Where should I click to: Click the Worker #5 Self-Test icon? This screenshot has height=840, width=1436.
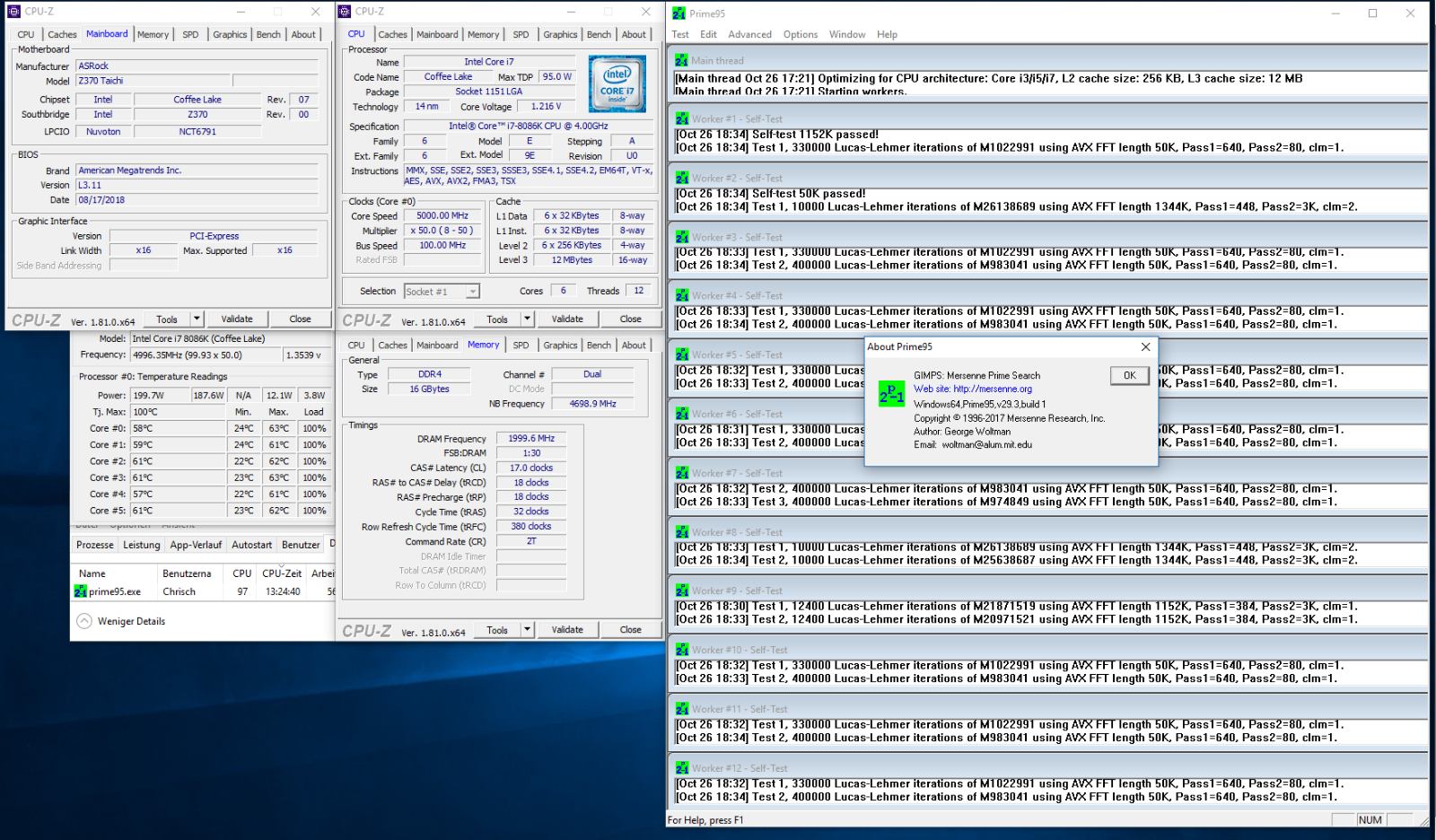(x=682, y=354)
